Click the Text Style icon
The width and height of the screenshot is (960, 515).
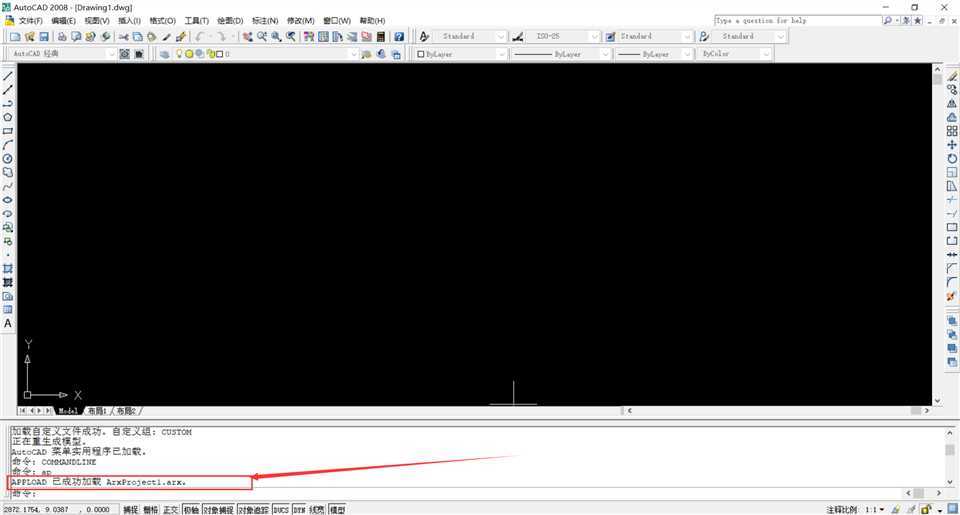[424, 37]
